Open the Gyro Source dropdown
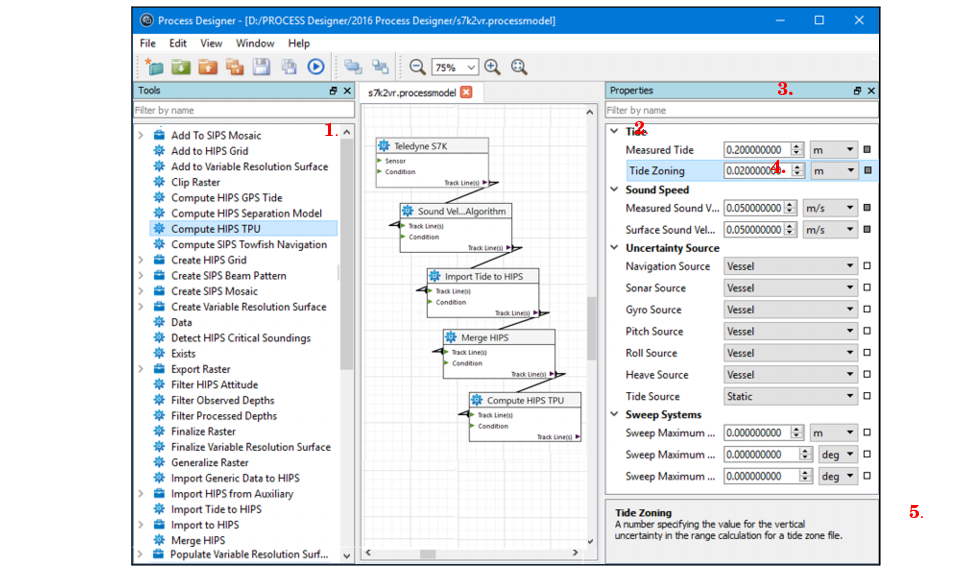The width and height of the screenshot is (978, 570). [x=790, y=310]
